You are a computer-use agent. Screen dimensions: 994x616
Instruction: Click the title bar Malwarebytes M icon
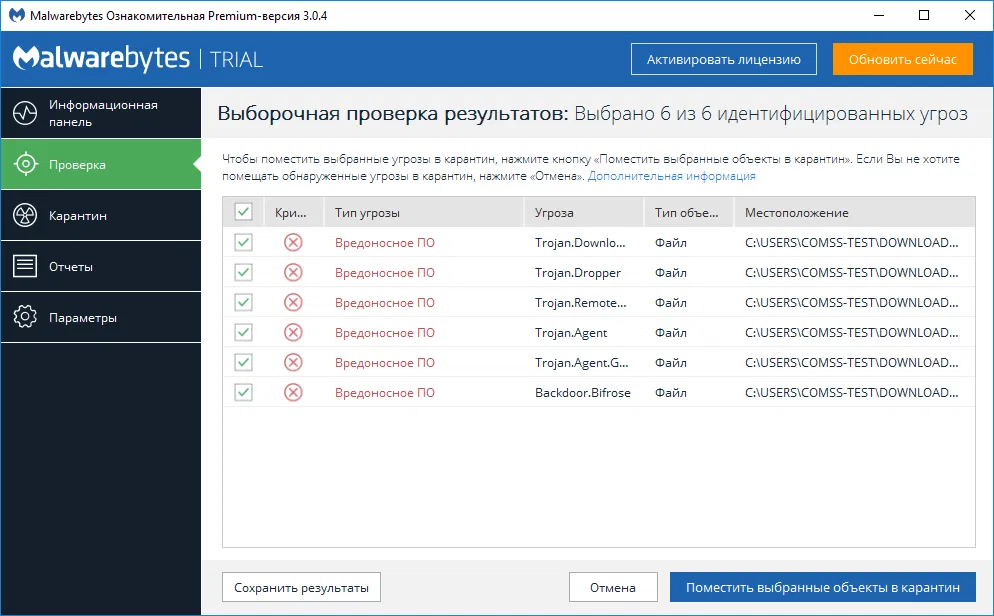[x=14, y=15]
